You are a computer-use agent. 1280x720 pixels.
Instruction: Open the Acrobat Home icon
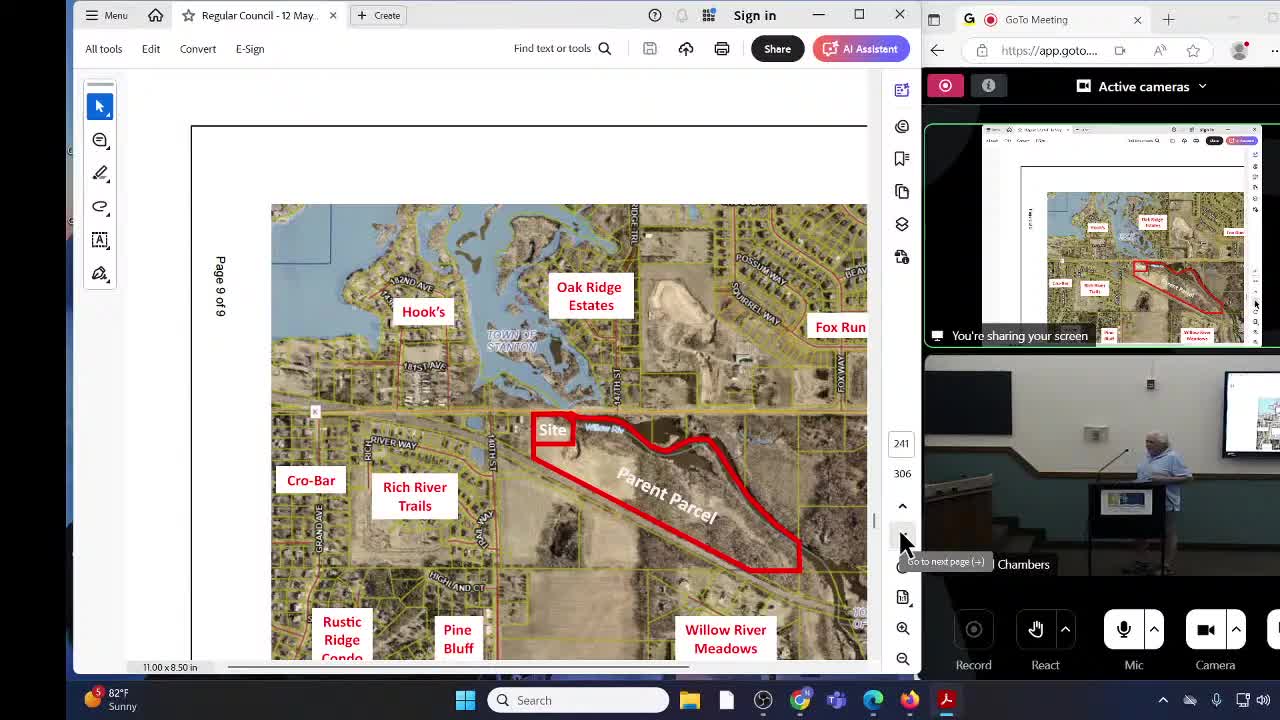(155, 15)
